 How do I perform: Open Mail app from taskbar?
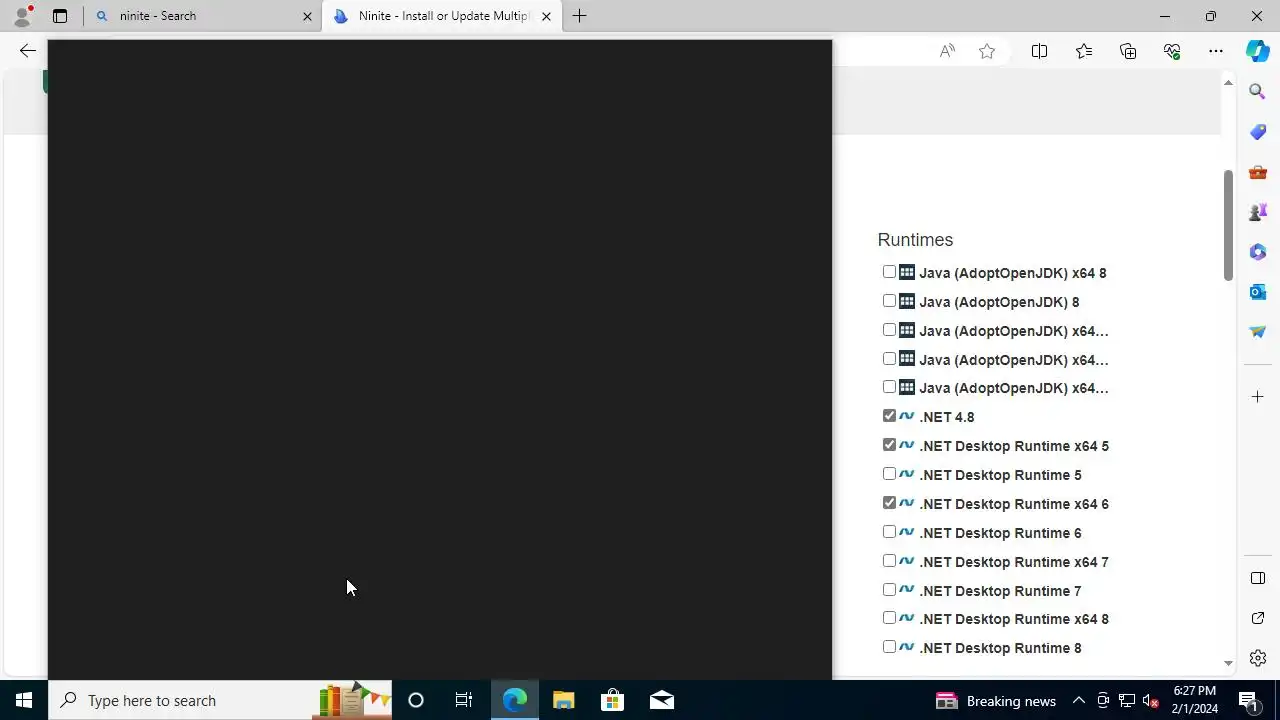point(661,700)
